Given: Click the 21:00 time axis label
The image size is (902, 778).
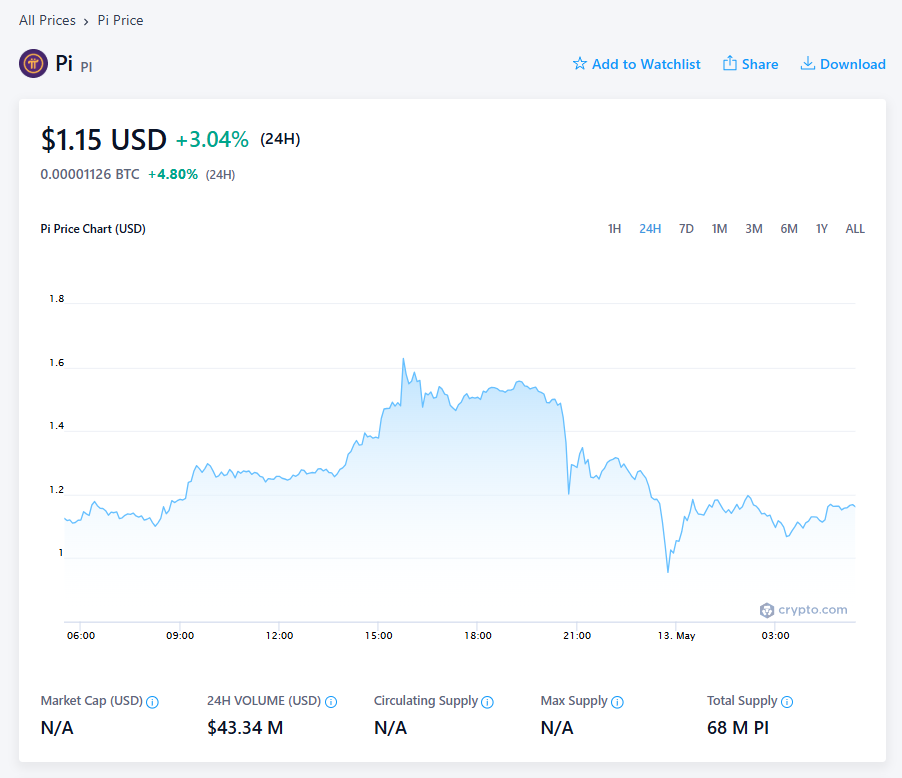Looking at the screenshot, I should [577, 635].
